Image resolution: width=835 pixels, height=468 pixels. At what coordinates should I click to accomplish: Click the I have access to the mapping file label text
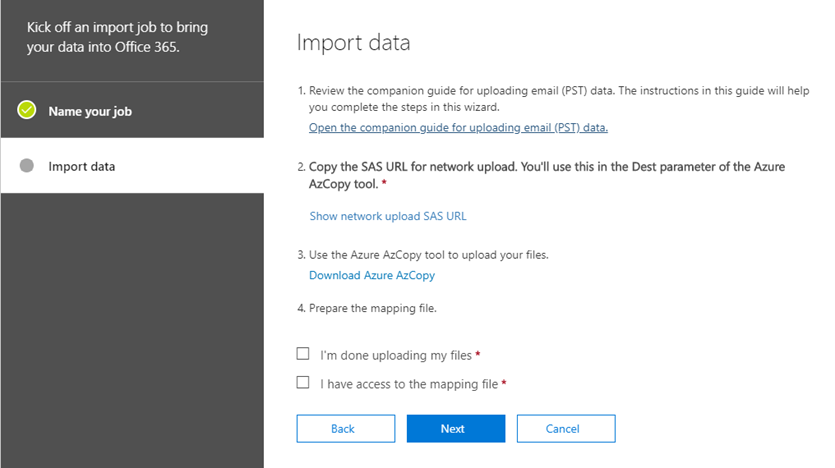(x=409, y=384)
